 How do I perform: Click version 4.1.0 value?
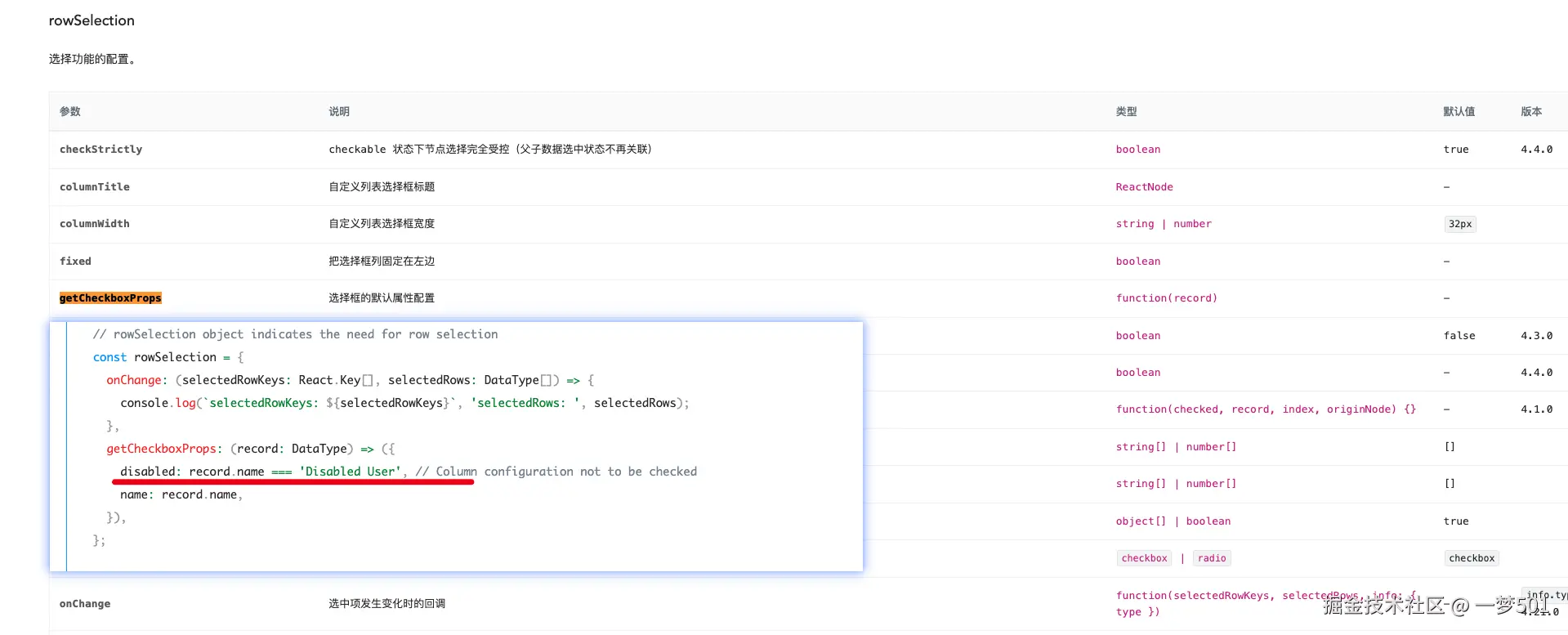pyautogui.click(x=1536, y=409)
